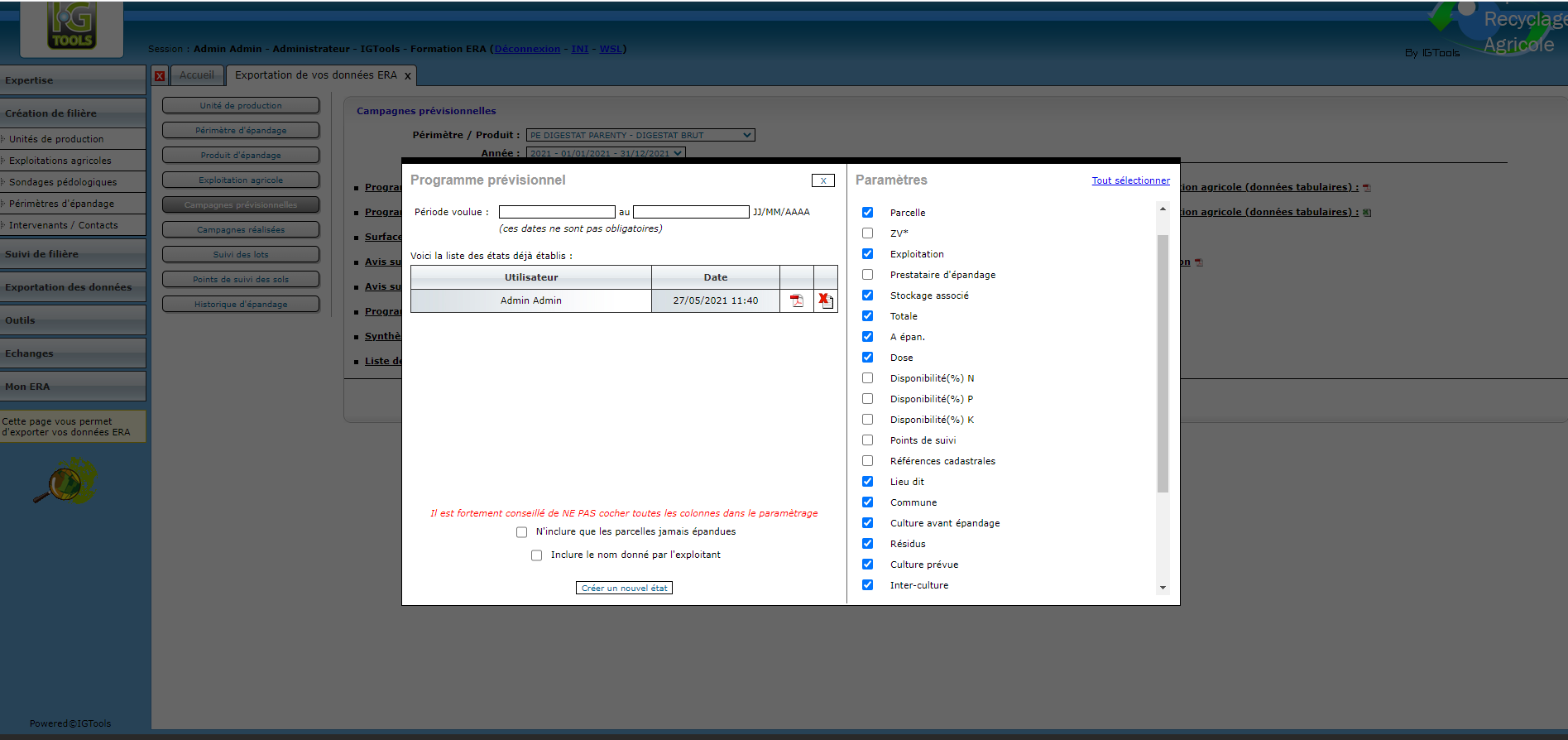Image resolution: width=1568 pixels, height=740 pixels.
Task: Click the Créer un nouvel état button
Action: [x=624, y=588]
